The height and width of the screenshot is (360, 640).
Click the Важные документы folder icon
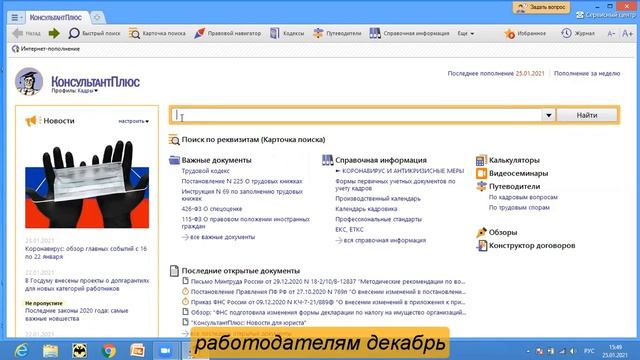[x=174, y=160]
